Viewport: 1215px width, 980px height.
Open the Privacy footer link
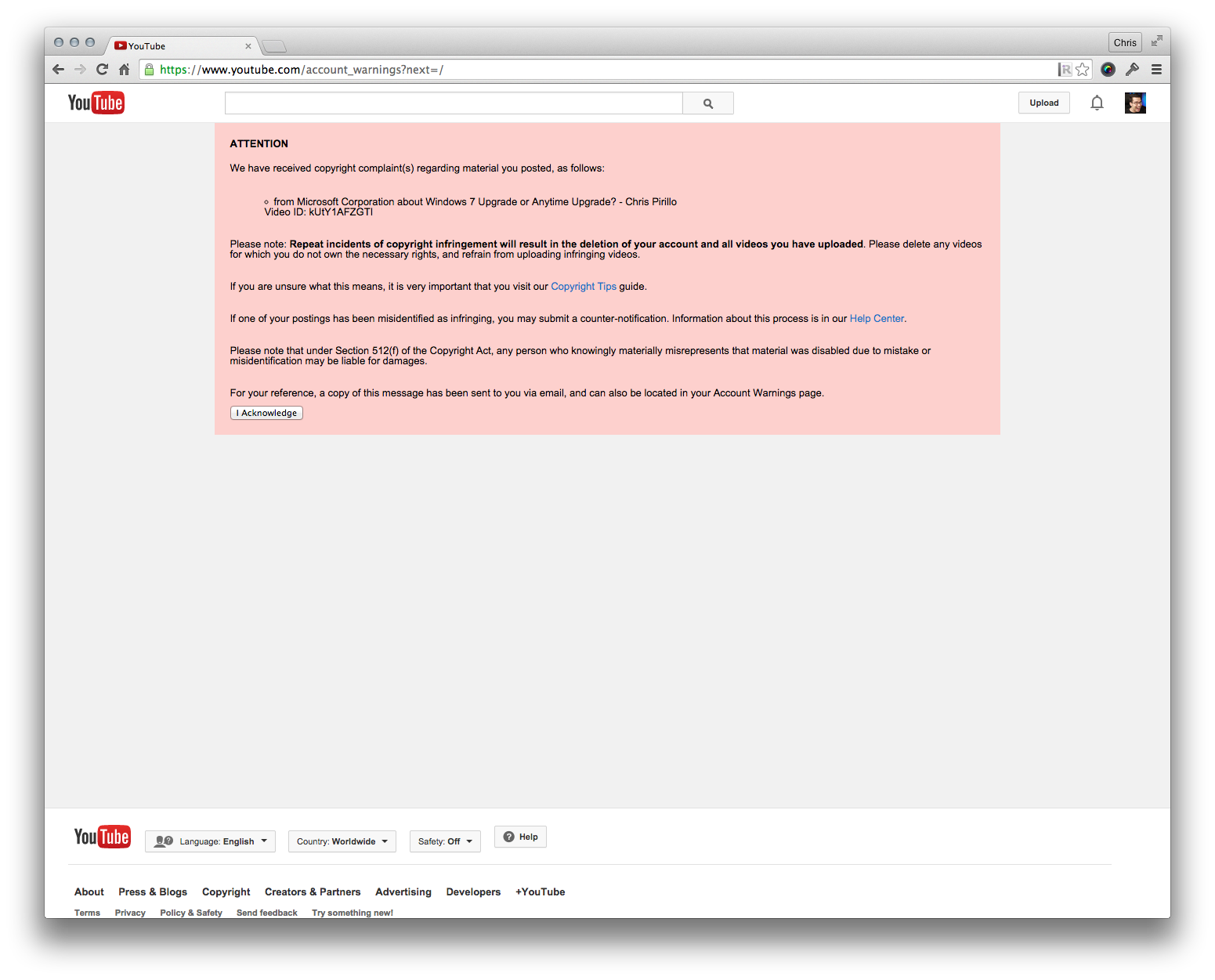click(130, 913)
